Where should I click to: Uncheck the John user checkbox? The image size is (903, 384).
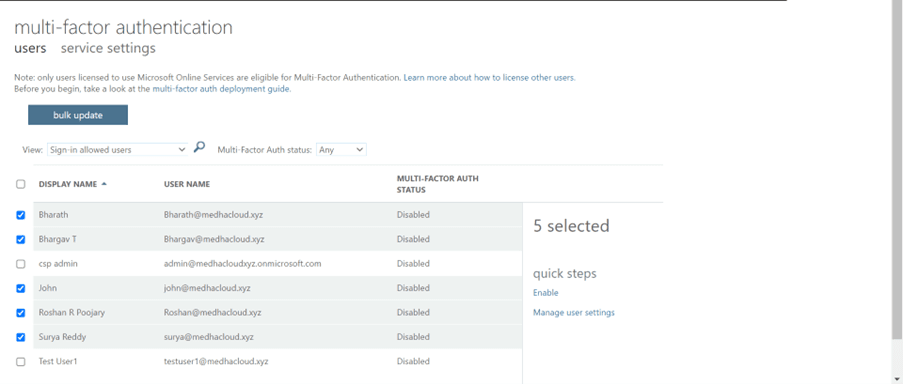[x=21, y=288]
